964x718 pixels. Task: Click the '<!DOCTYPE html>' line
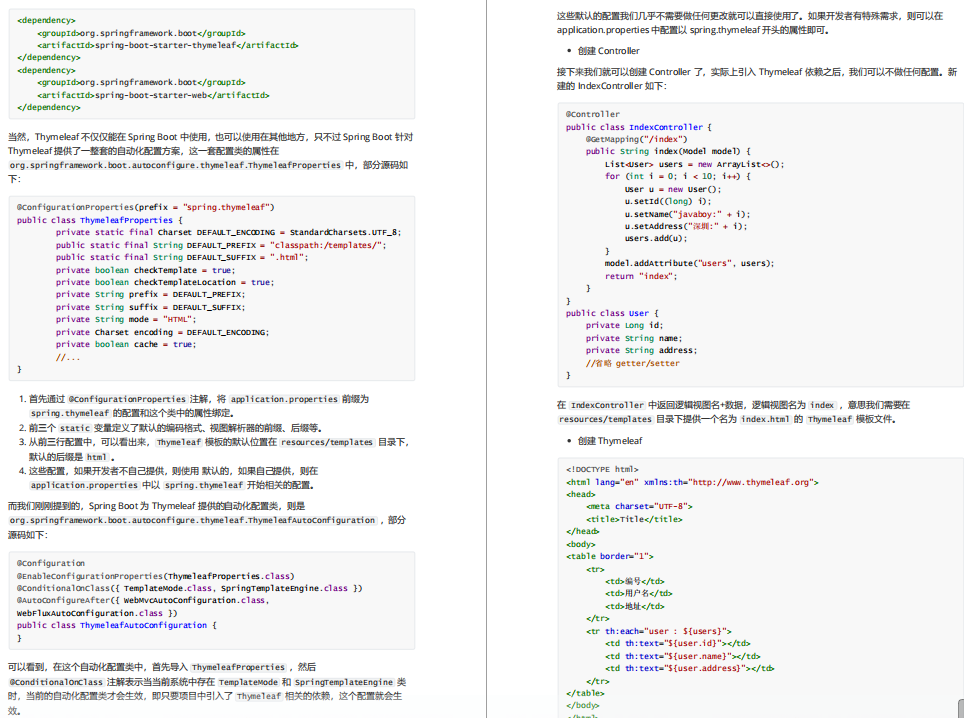point(602,469)
